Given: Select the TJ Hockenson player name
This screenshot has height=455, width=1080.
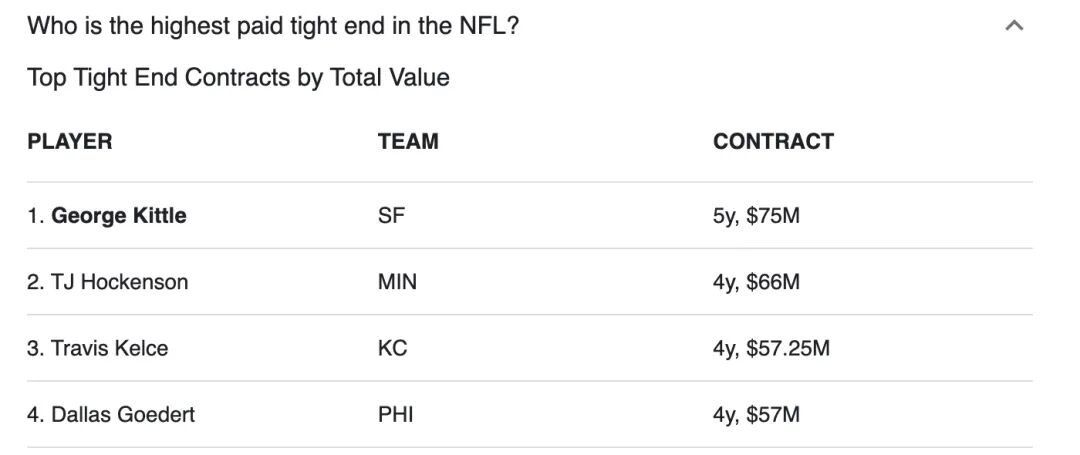Looking at the screenshot, I should pos(120,282).
